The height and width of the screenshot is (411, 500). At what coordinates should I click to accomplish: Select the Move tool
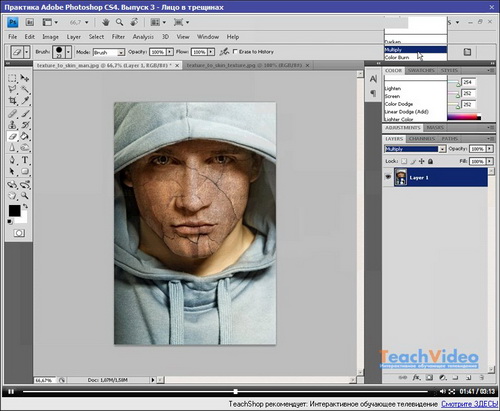point(25,78)
